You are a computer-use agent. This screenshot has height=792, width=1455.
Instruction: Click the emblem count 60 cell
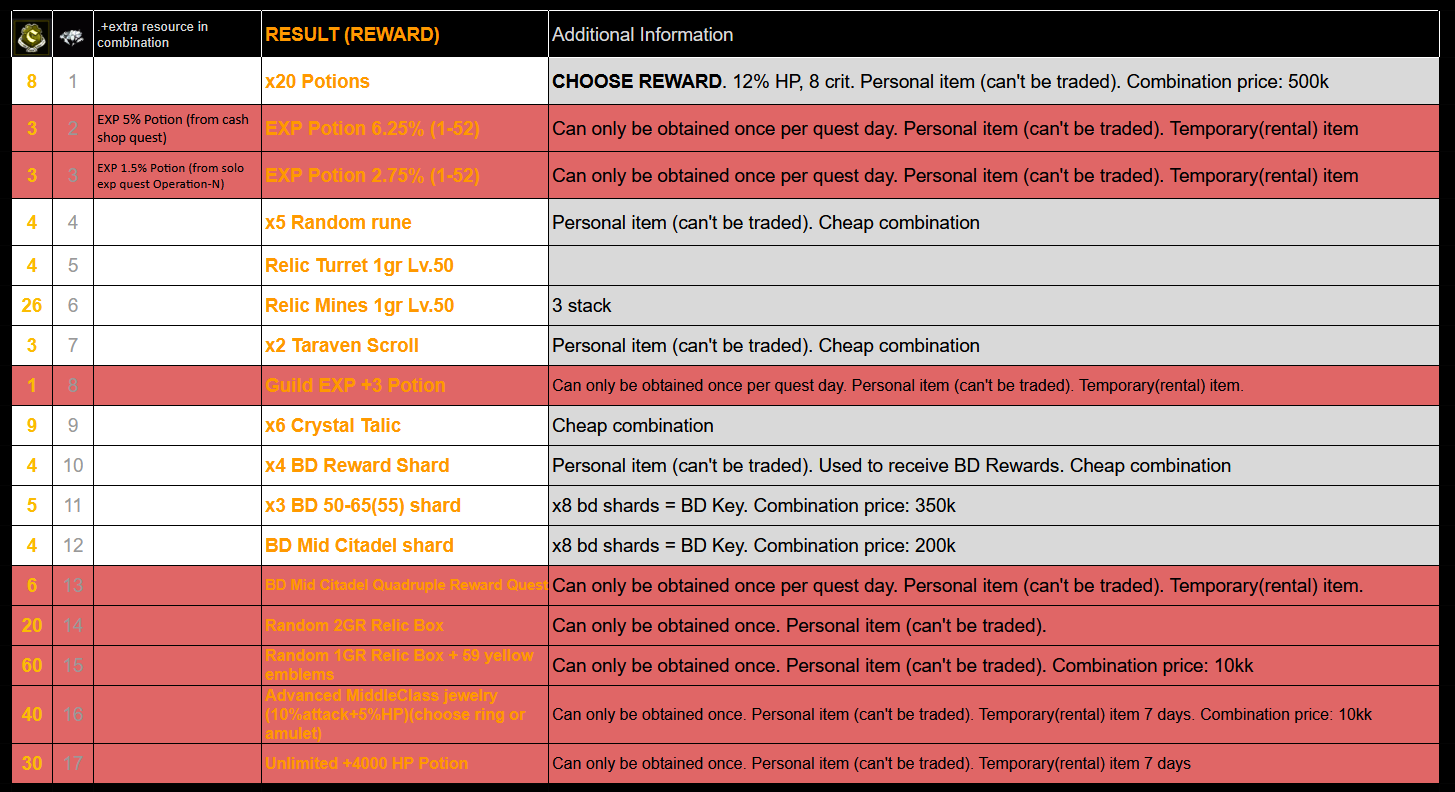[x=32, y=665]
